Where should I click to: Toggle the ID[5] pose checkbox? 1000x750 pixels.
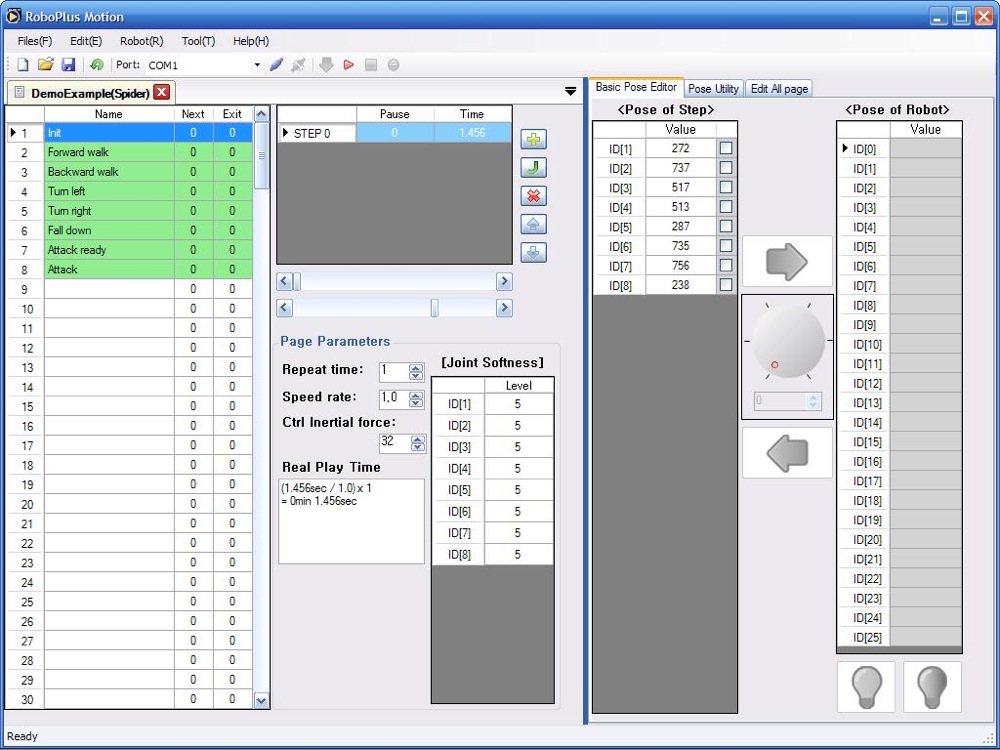click(726, 226)
